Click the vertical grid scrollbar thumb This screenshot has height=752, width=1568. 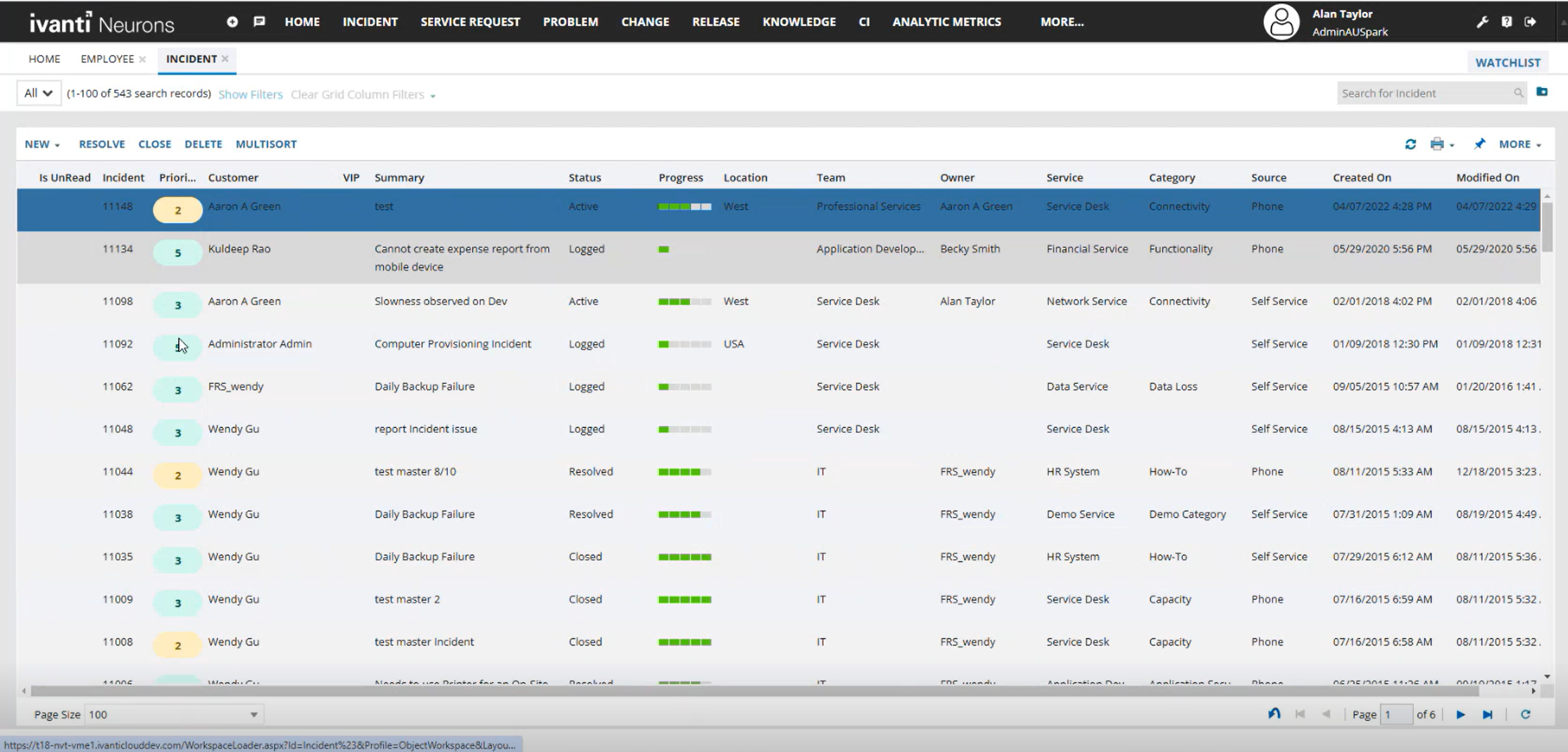tap(1547, 227)
